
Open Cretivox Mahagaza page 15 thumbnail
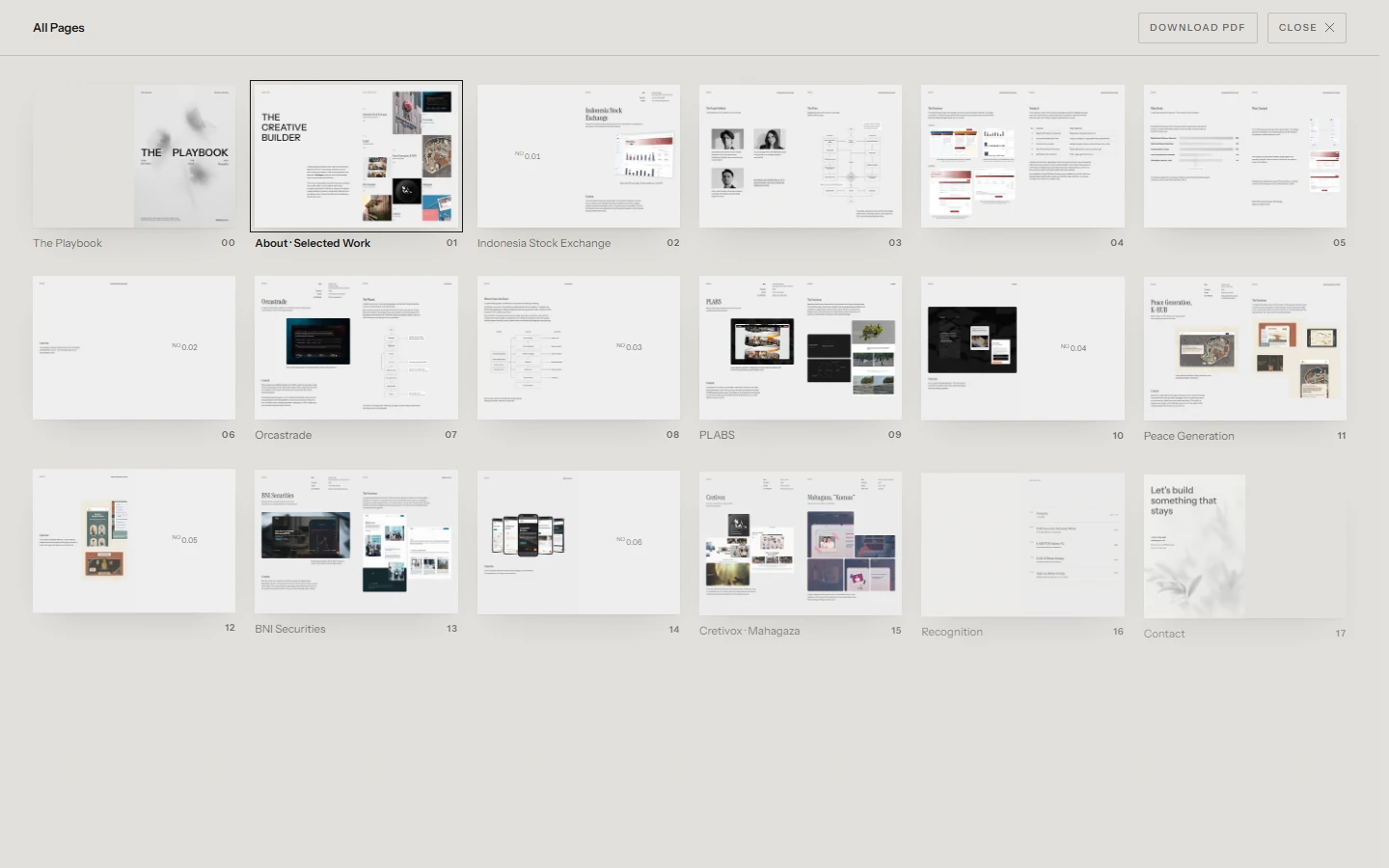(x=801, y=544)
